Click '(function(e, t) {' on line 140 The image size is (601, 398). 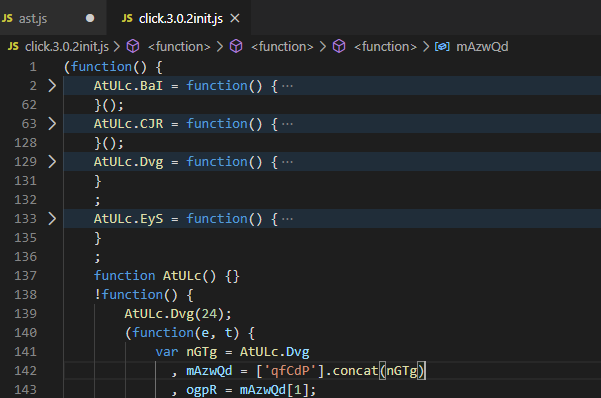tap(190, 333)
